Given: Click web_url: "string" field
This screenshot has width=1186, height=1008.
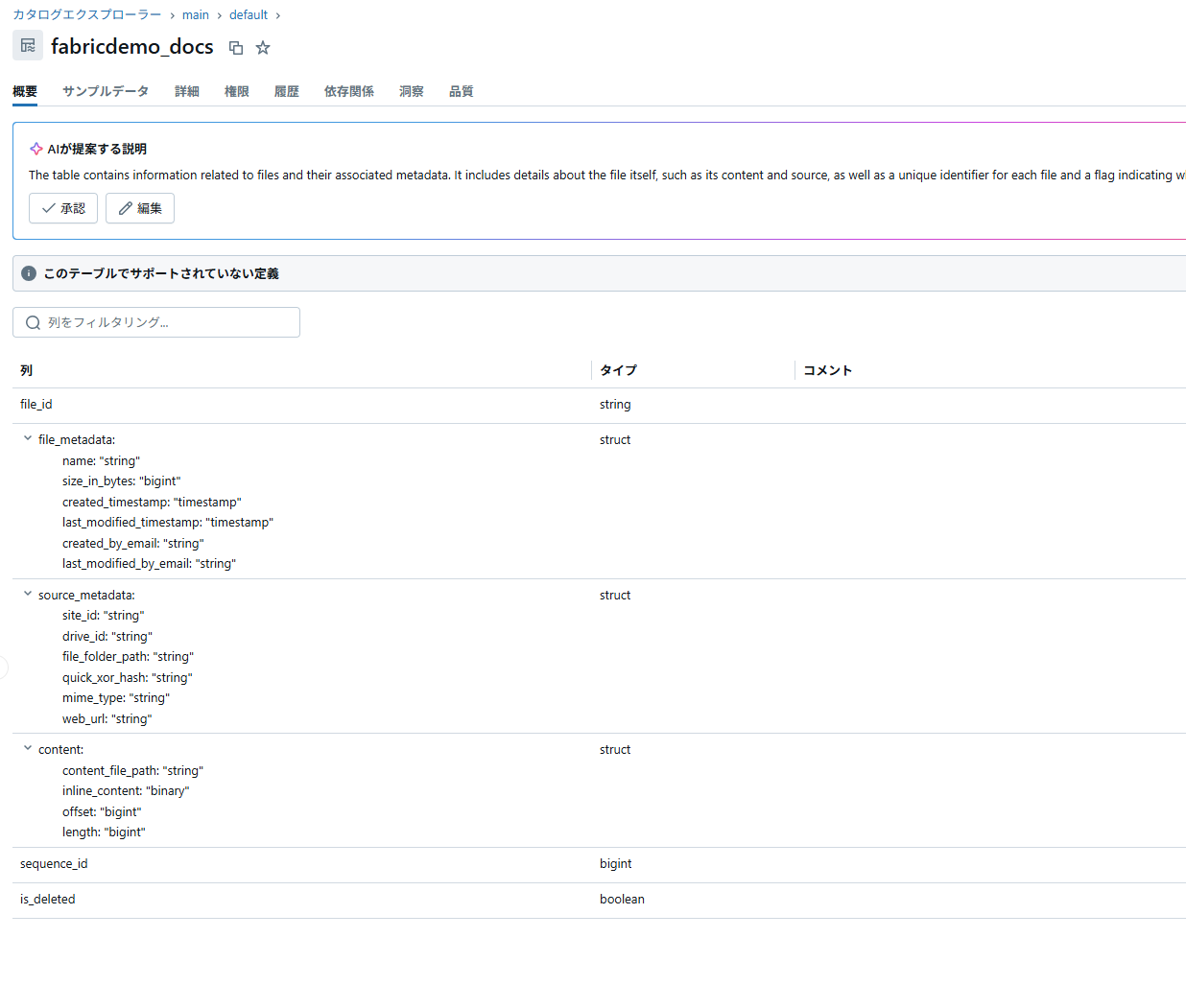Looking at the screenshot, I should coord(107,719).
